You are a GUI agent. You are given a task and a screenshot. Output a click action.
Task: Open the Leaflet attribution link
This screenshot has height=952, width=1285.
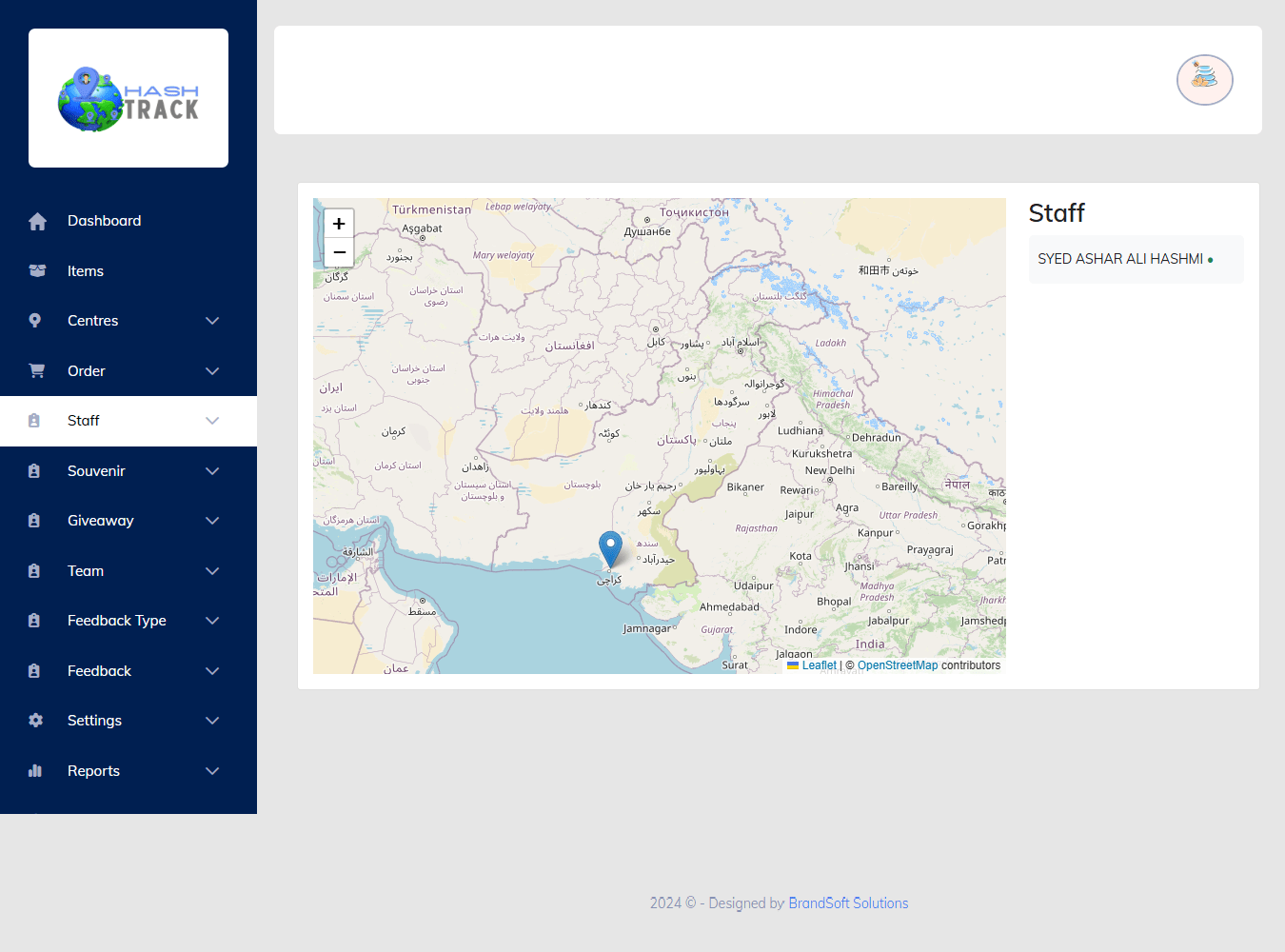[x=819, y=665]
